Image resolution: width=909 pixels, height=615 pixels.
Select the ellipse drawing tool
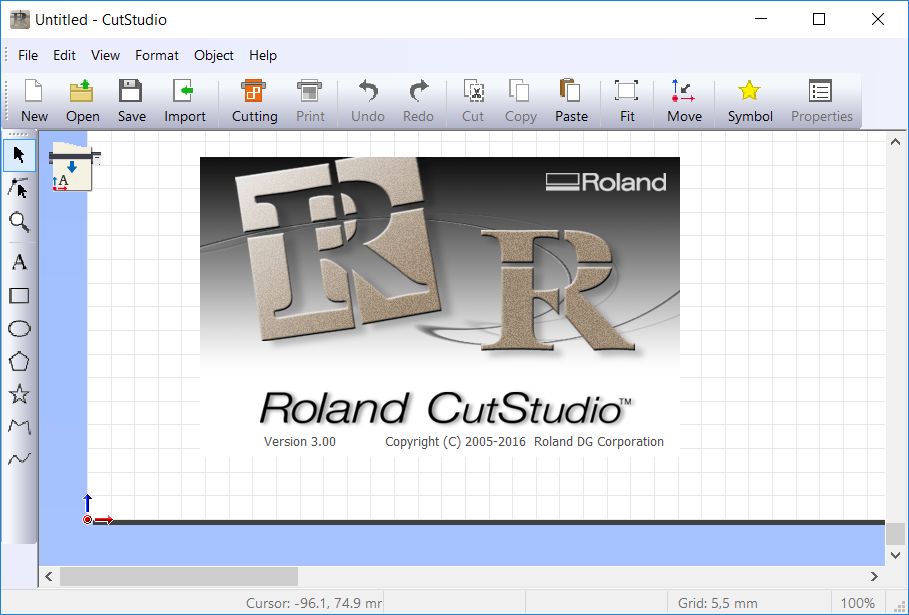pos(19,329)
